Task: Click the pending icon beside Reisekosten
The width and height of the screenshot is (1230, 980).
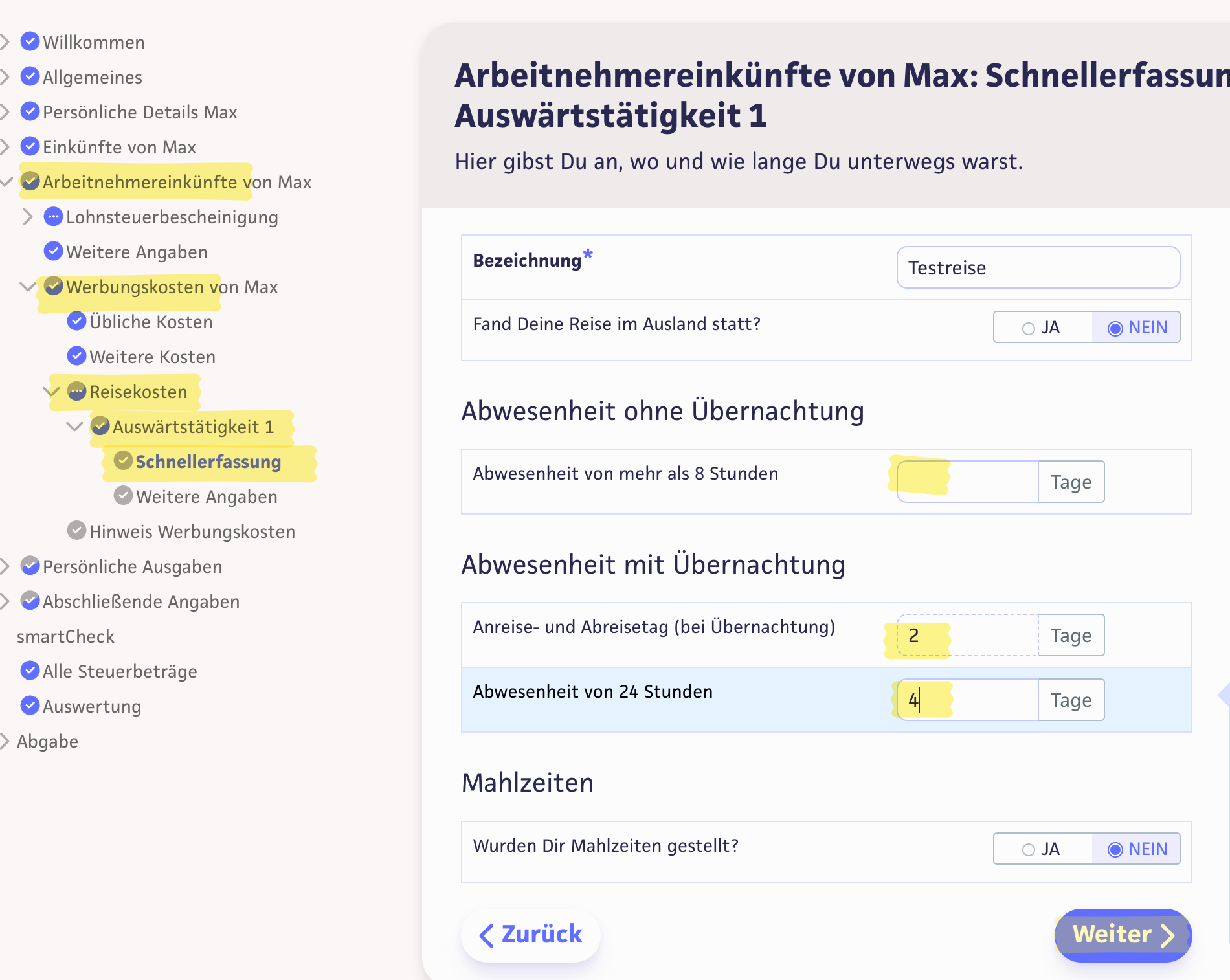Action: pyautogui.click(x=76, y=391)
